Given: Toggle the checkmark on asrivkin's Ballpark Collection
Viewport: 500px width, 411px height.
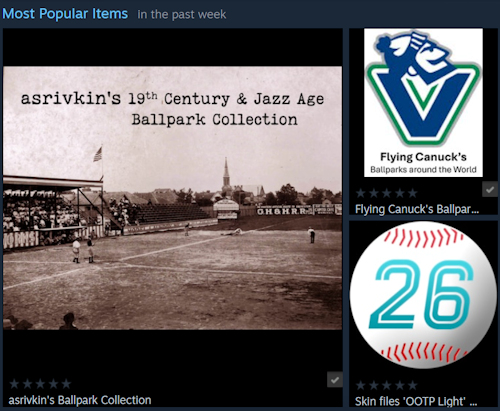Looking at the screenshot, I should (x=335, y=380).
